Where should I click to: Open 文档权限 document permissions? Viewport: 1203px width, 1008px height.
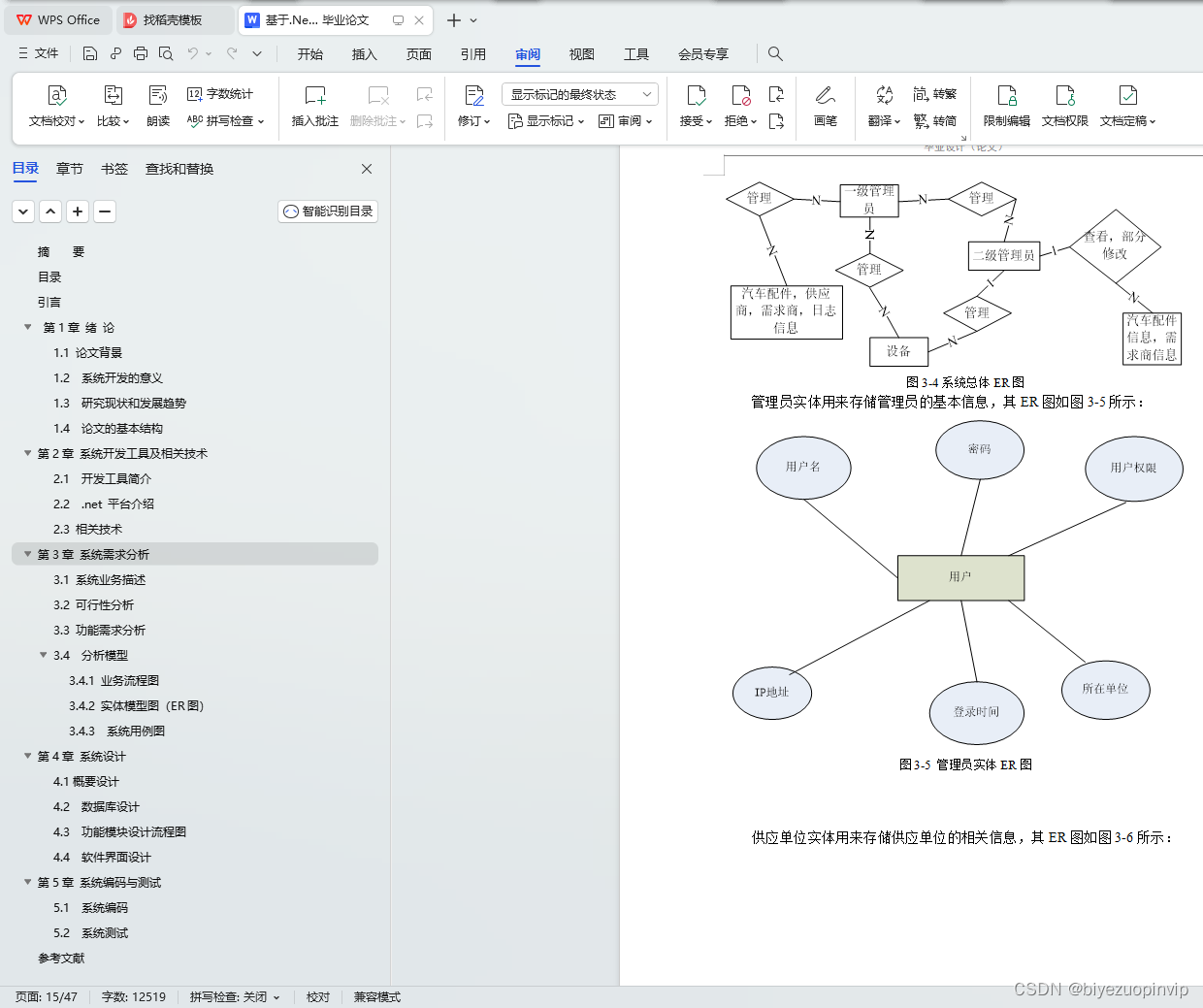click(x=1065, y=107)
